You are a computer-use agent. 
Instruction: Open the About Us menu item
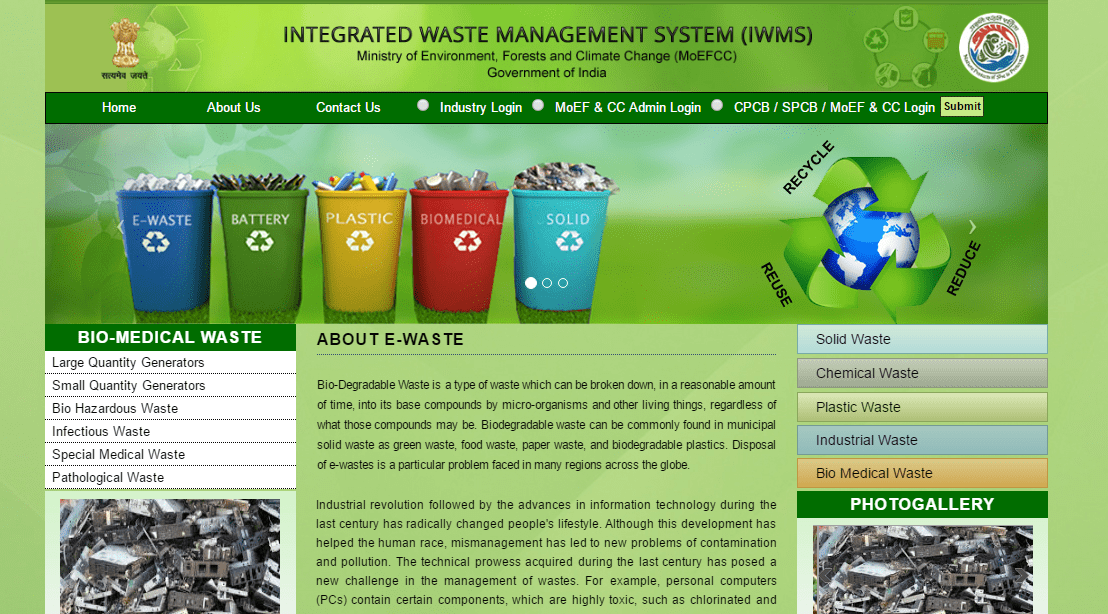(233, 107)
